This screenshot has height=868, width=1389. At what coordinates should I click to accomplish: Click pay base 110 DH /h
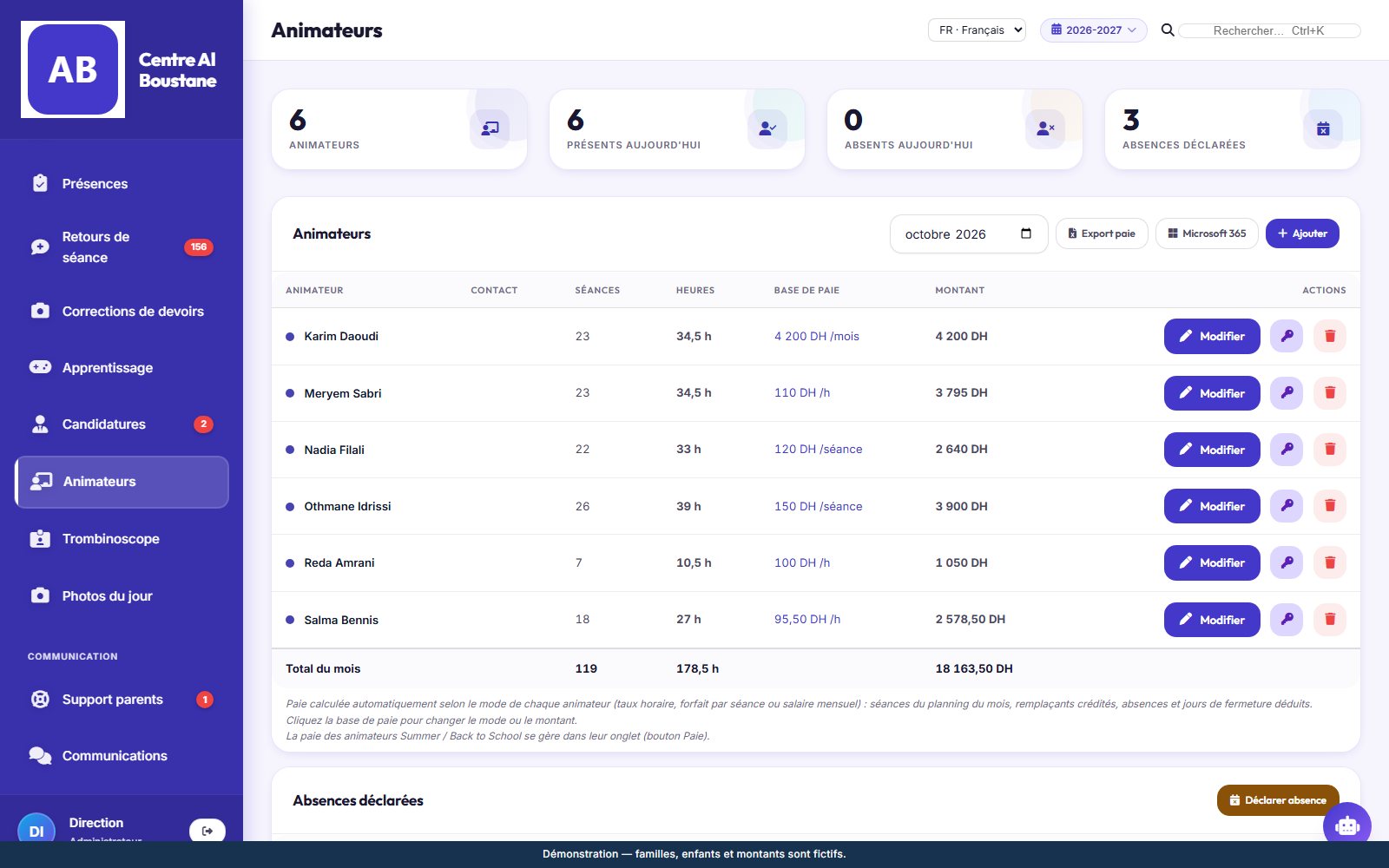click(x=802, y=393)
